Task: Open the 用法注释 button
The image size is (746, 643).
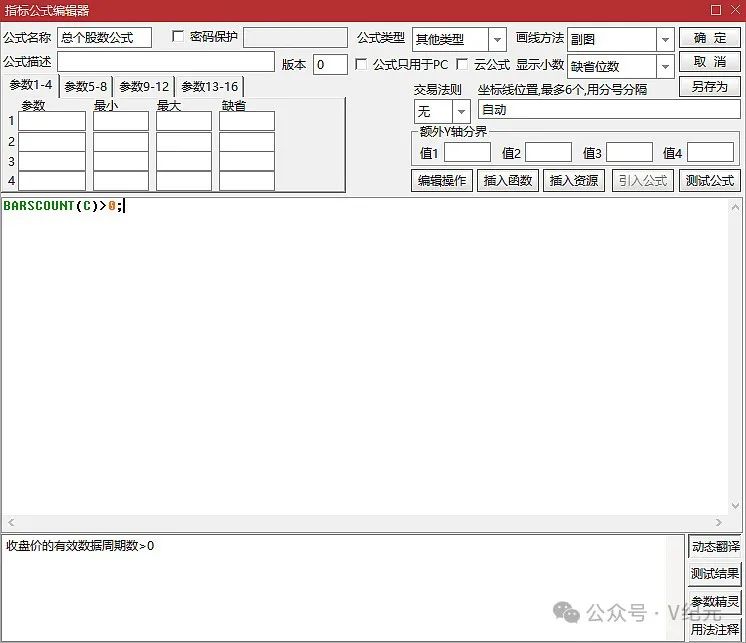Action: (715, 629)
